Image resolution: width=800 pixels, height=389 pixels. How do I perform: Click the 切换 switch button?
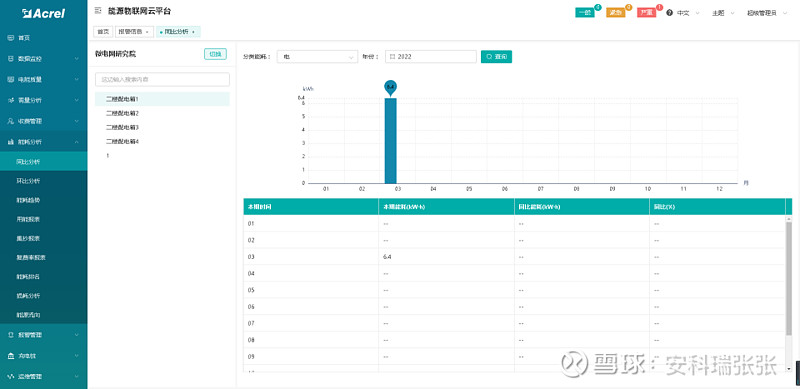[215, 54]
